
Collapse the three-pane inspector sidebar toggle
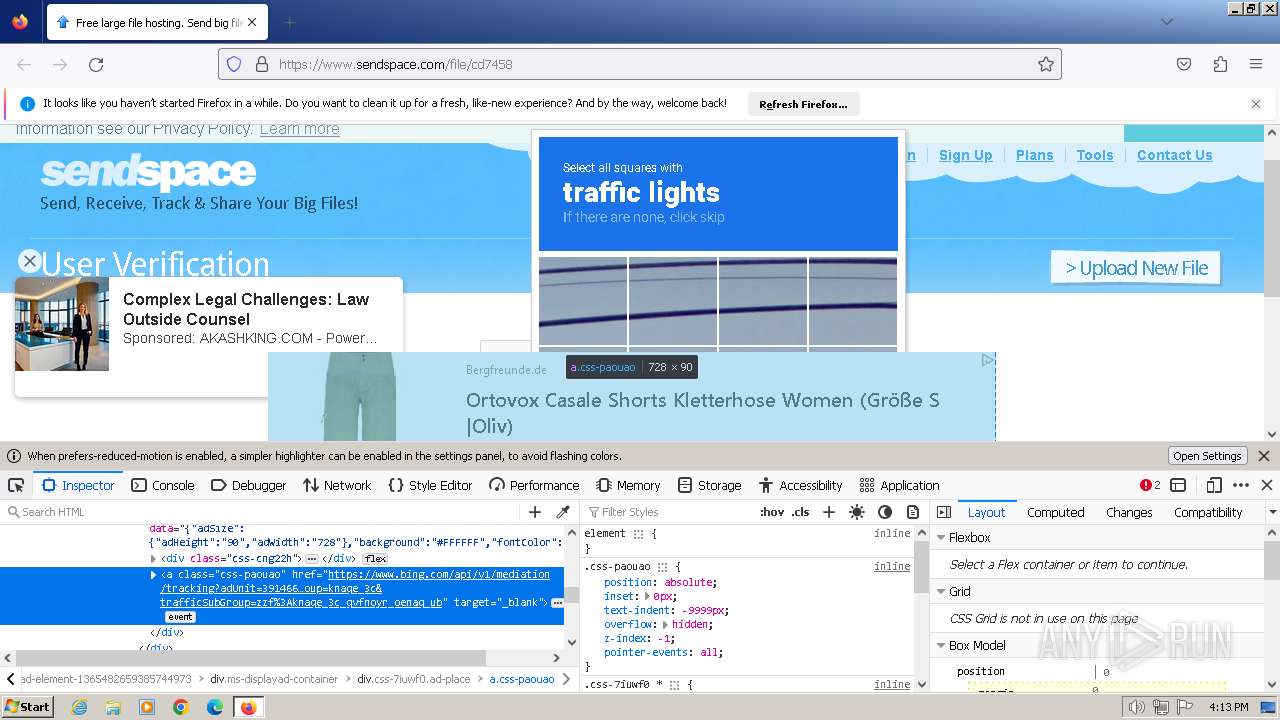(x=943, y=512)
